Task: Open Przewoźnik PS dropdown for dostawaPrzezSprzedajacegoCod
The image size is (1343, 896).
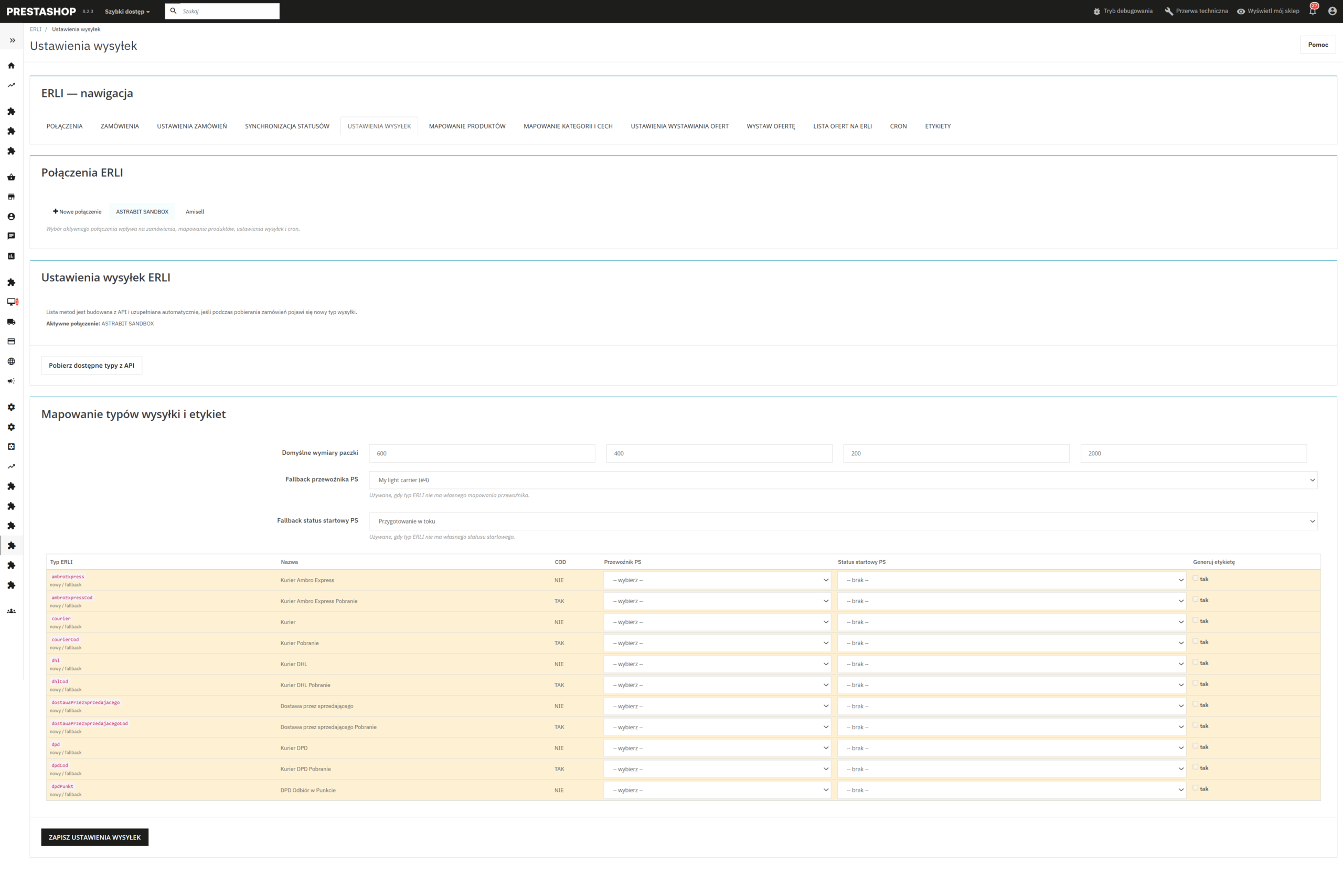Action: tap(717, 728)
